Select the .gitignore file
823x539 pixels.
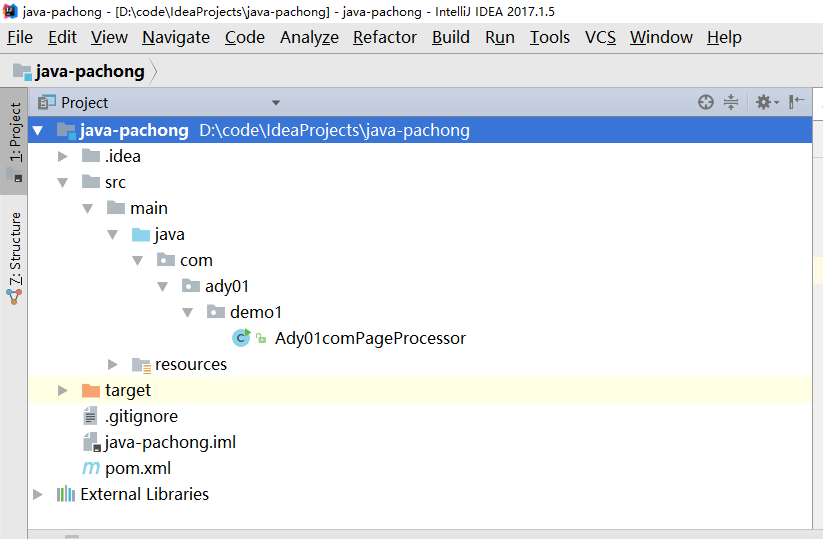[141, 416]
